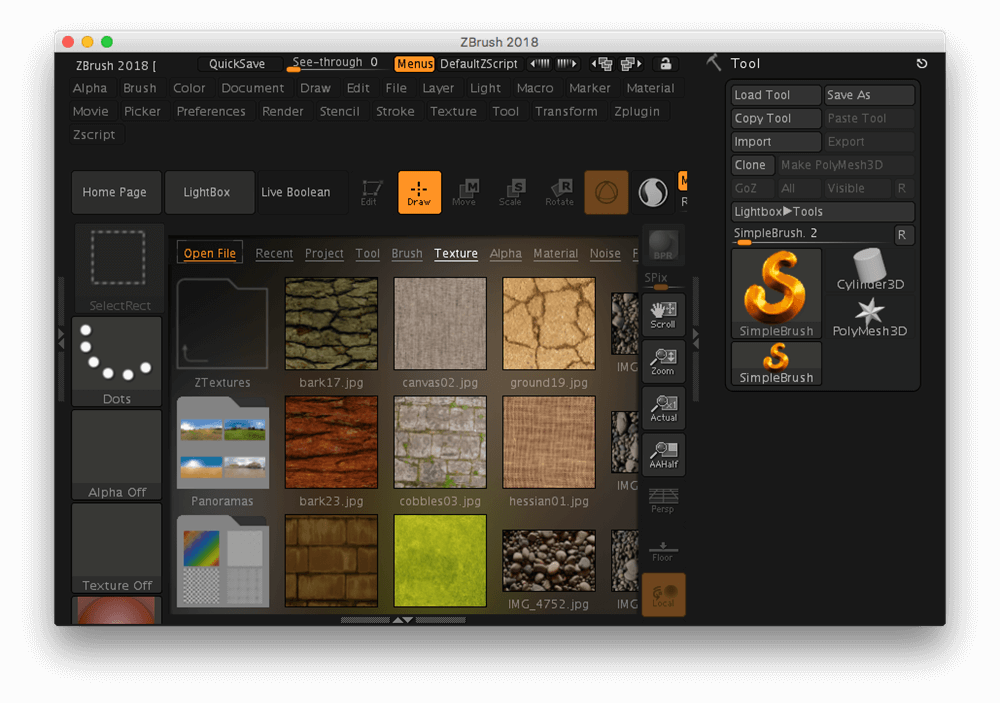This screenshot has width=1000, height=703.
Task: Click Import button in Tool palette
Action: click(x=776, y=142)
